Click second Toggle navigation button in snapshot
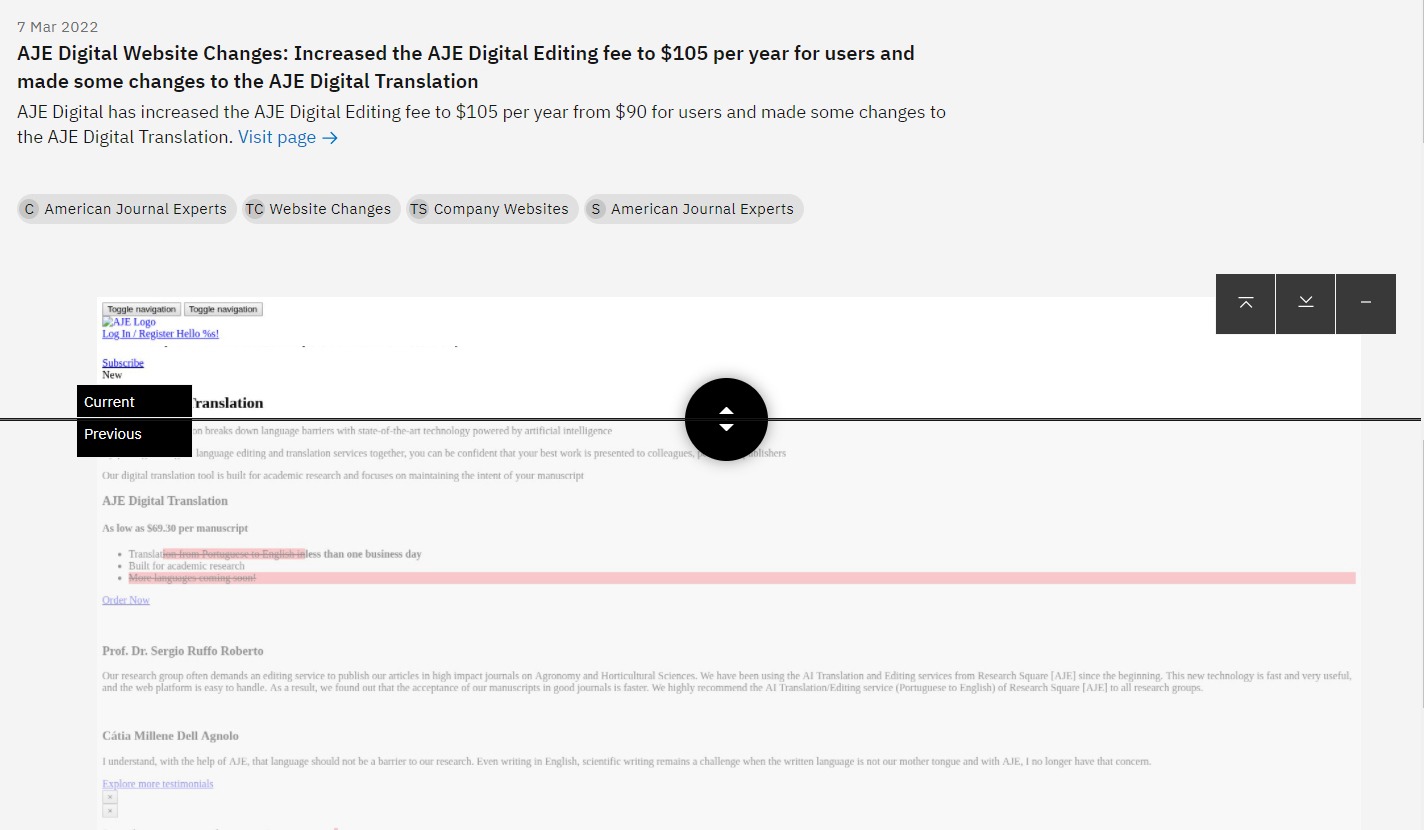The height and width of the screenshot is (830, 1424). pyautogui.click(x=223, y=309)
